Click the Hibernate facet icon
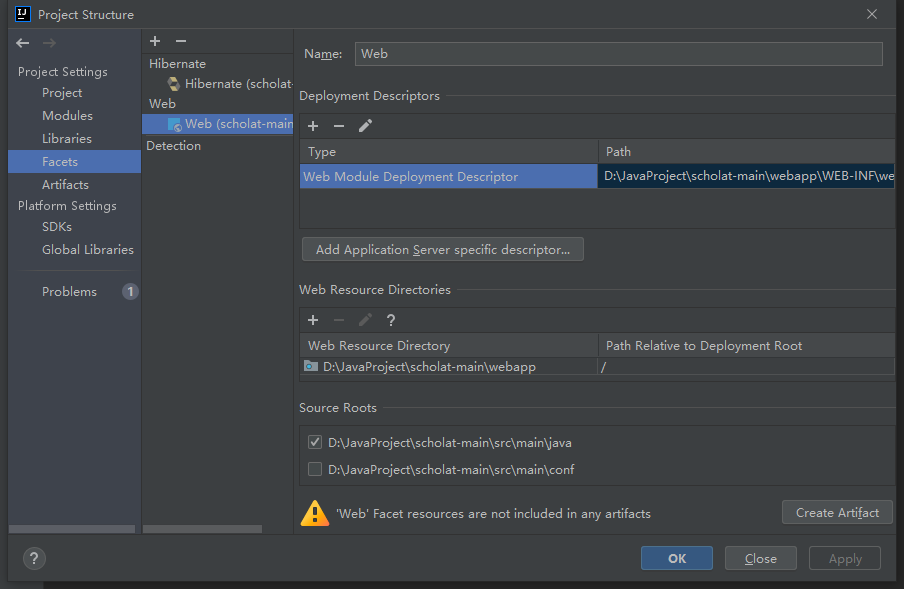Viewport: 904px width, 589px height. pos(174,84)
